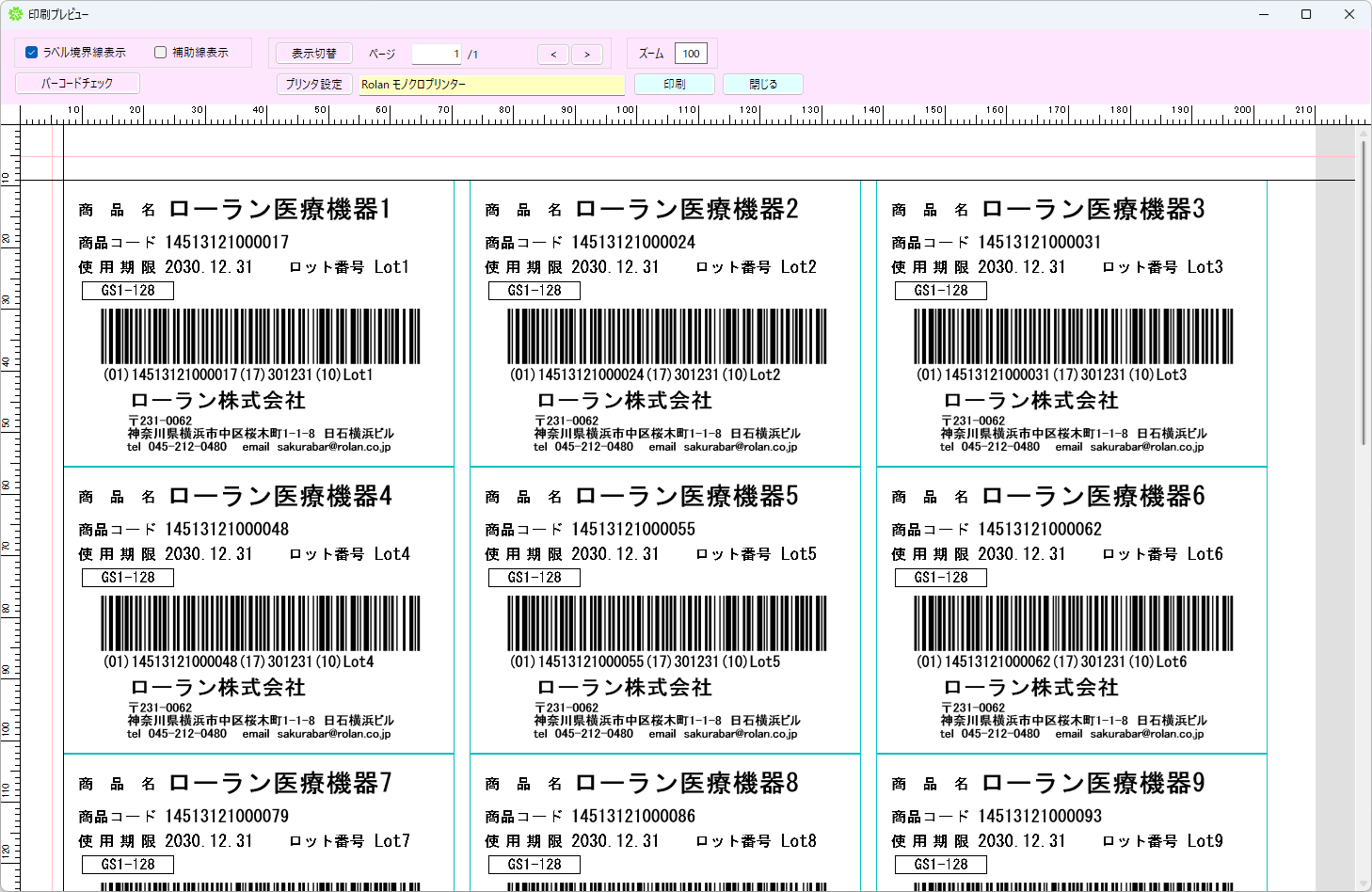
Task: Click the Rolan モノクロプリンター printer name field
Action: pyautogui.click(x=491, y=85)
